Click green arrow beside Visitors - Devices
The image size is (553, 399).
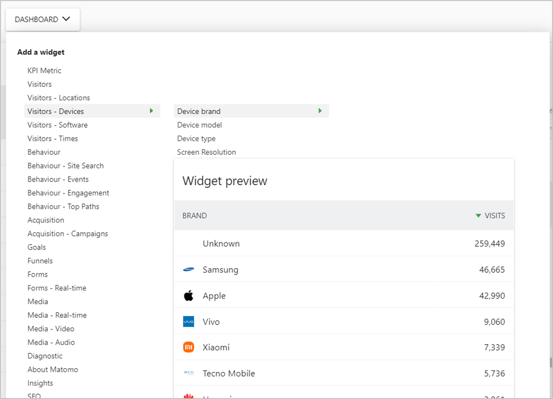point(151,111)
